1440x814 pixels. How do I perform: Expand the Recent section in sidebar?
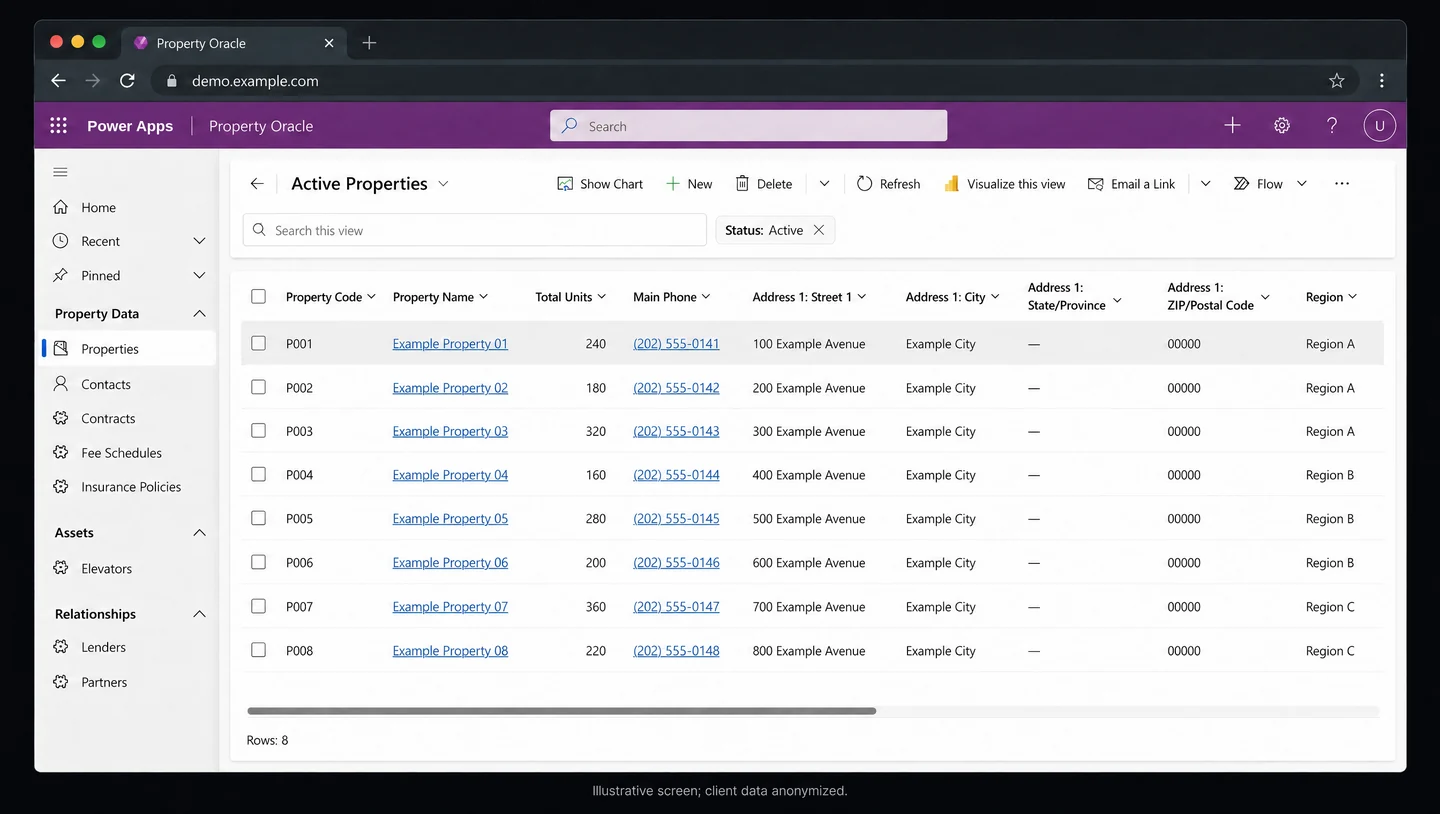coord(199,241)
